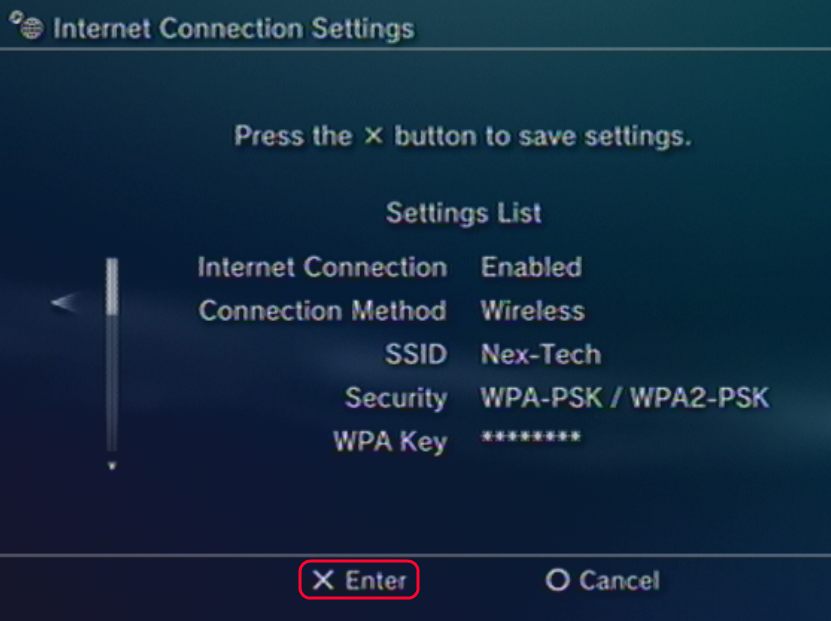Select the Connection Method label
831x621 pixels.
(322, 311)
